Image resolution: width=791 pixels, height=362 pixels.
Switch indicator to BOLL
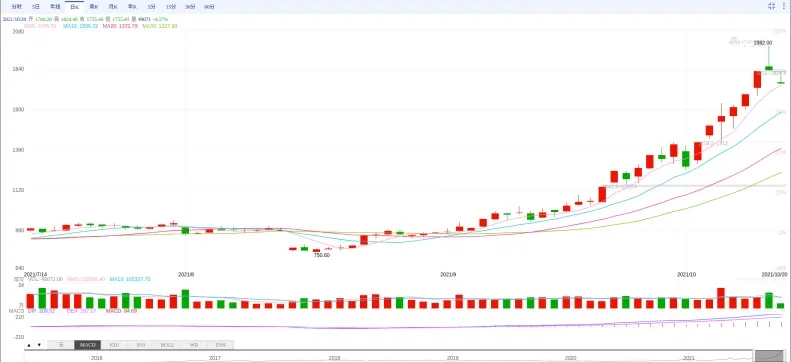pos(167,345)
